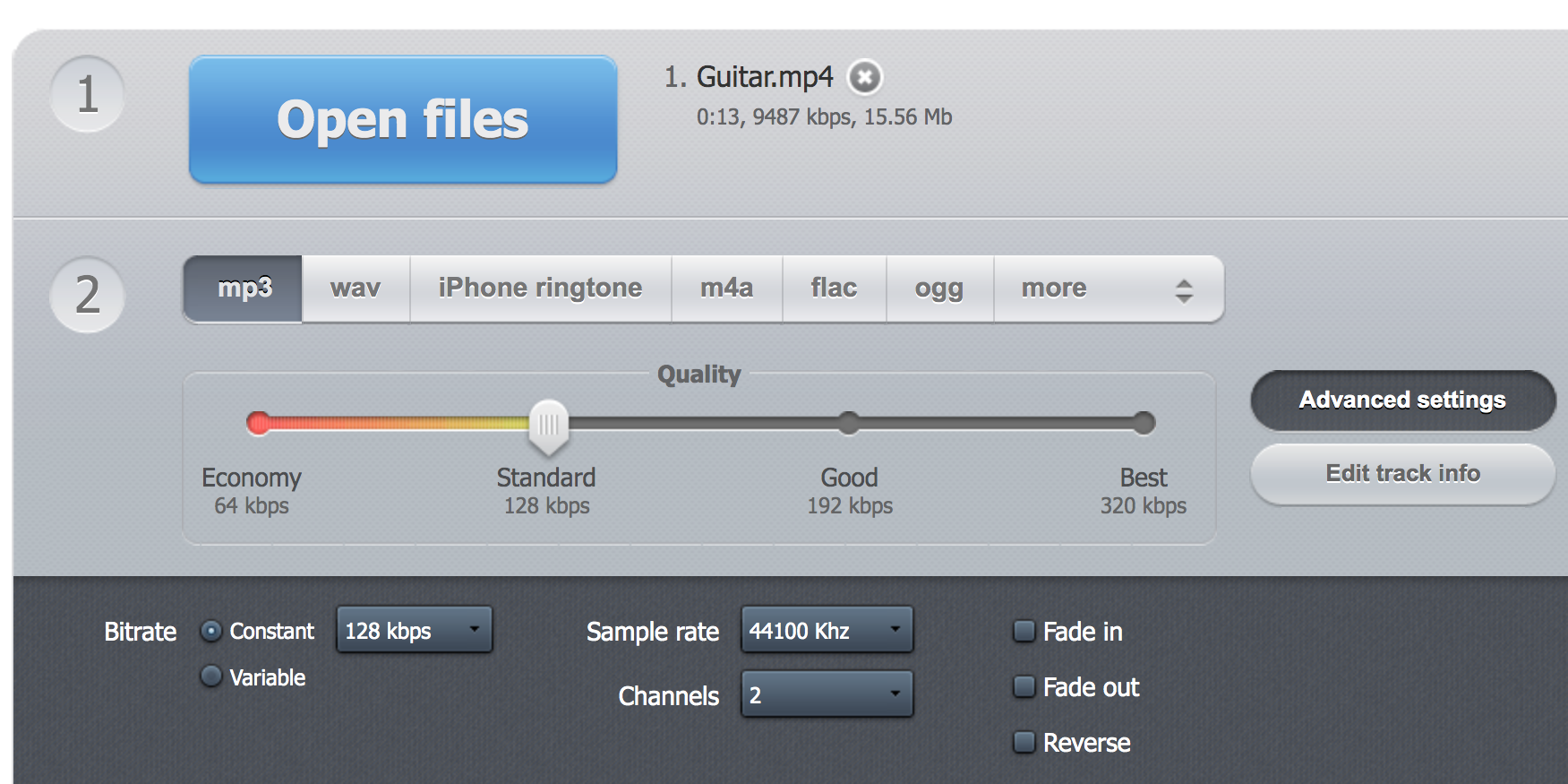Click the Guitar.mp4 file name
The image size is (1568, 784).
pos(765,77)
